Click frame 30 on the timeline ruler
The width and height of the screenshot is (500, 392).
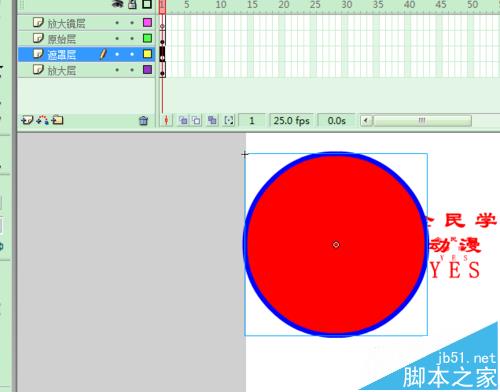[347, 5]
